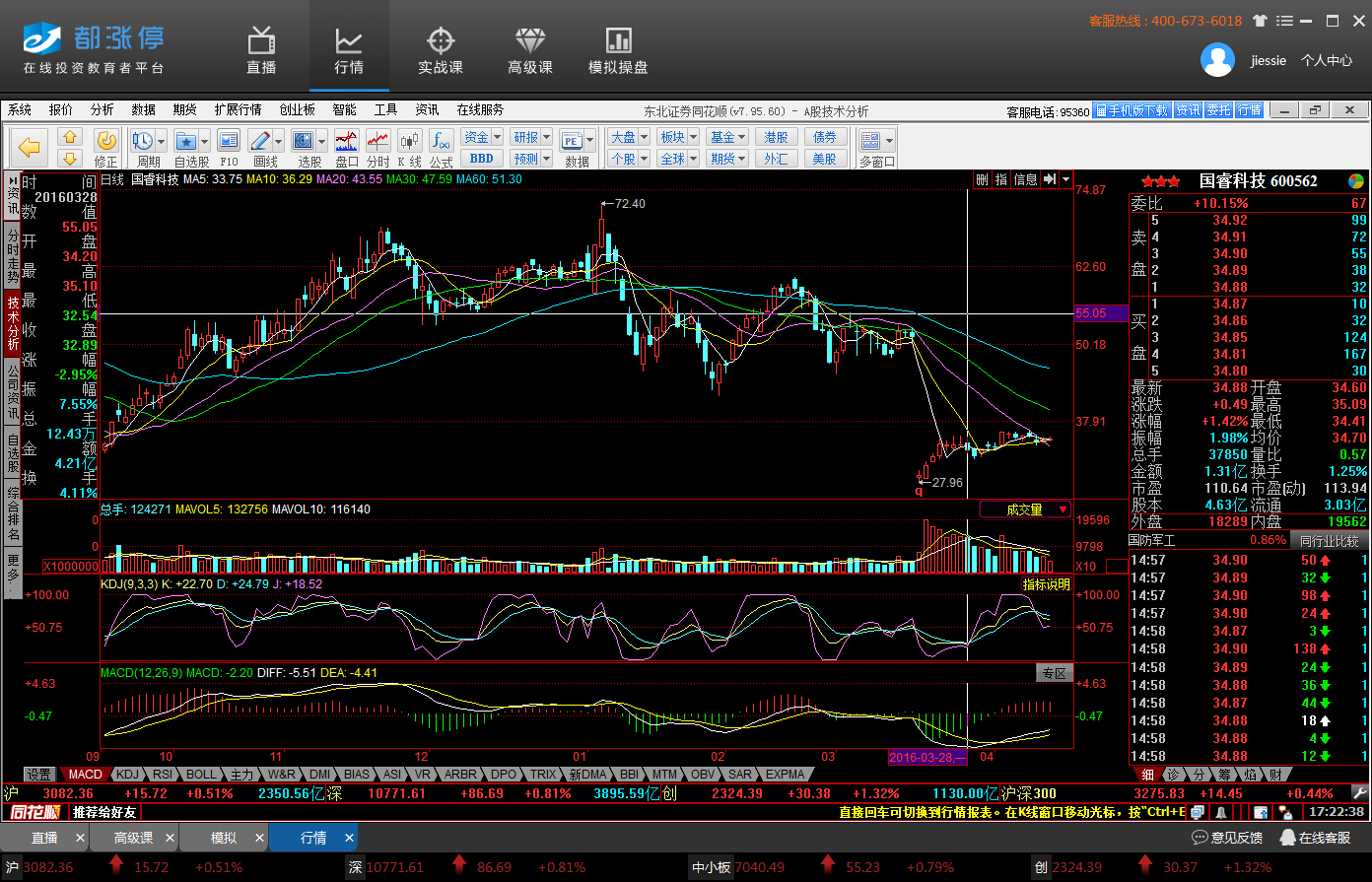Open 实战课 in the top navigation
Screen dimensions: 1372x882
point(440,51)
